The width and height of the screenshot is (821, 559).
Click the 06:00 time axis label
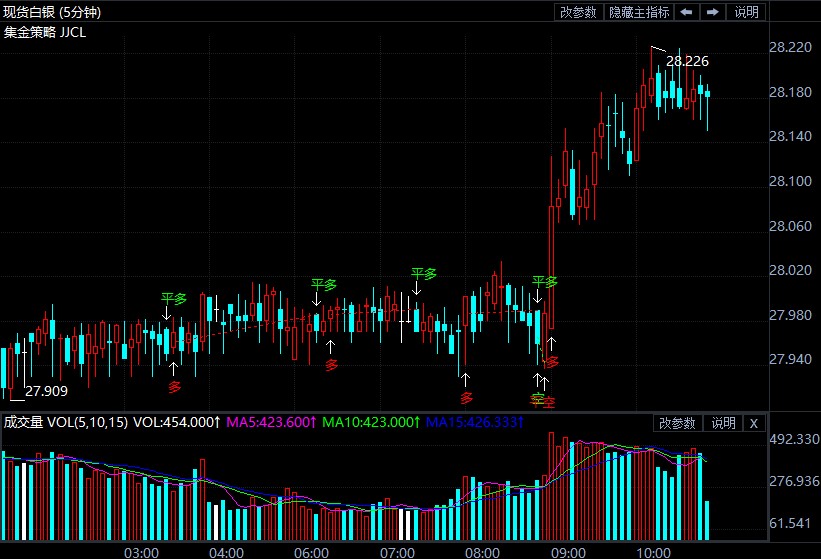pos(312,553)
